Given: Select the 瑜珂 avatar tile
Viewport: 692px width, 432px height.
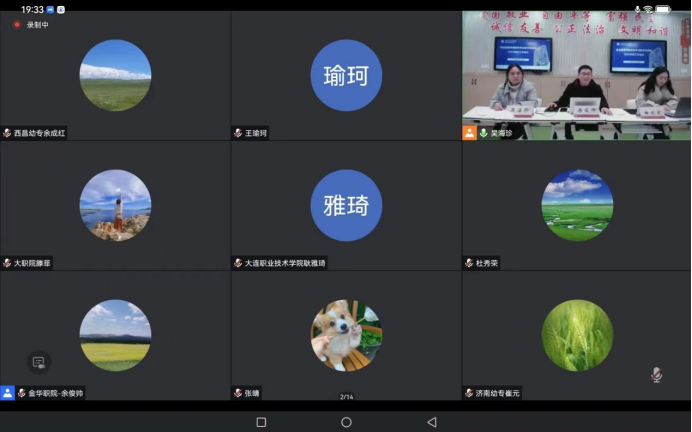Looking at the screenshot, I should [x=346, y=75].
